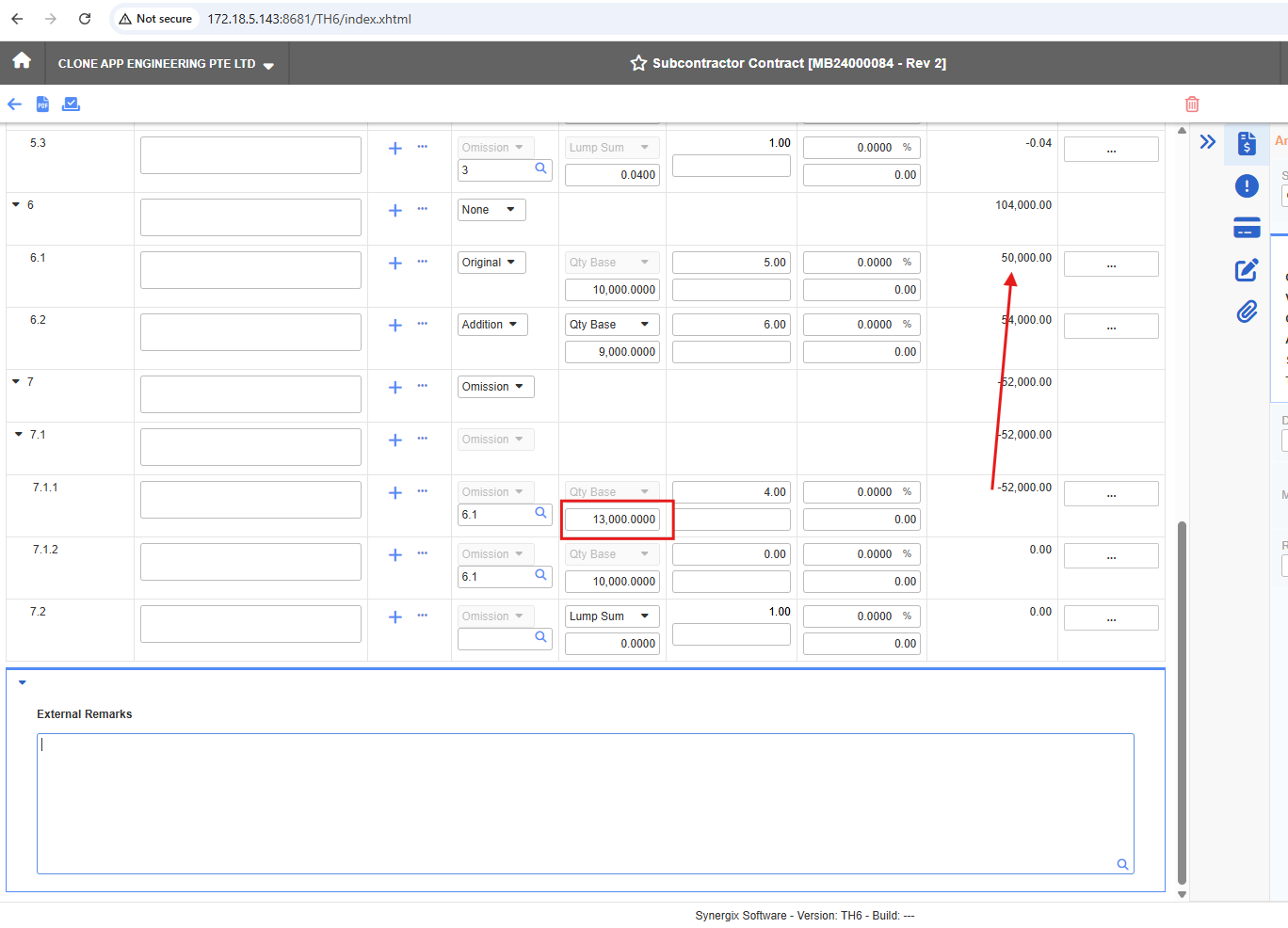
Task: Open the Addition type dropdown in row 6.2
Action: pos(492,325)
